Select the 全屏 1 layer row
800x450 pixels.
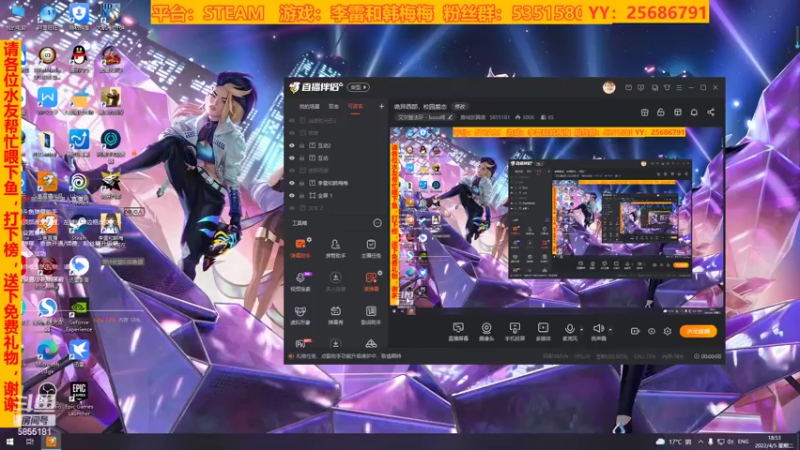tap(336, 195)
